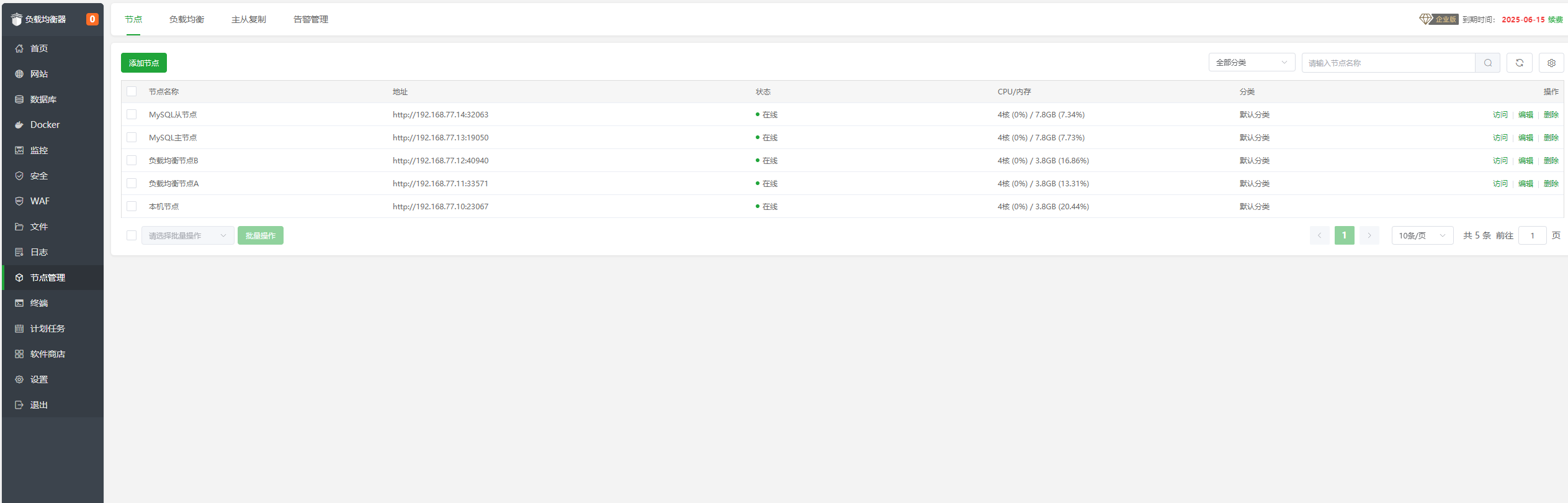Go to the WAF sidebar section
Image resolution: width=1568 pixels, height=503 pixels.
click(x=40, y=201)
